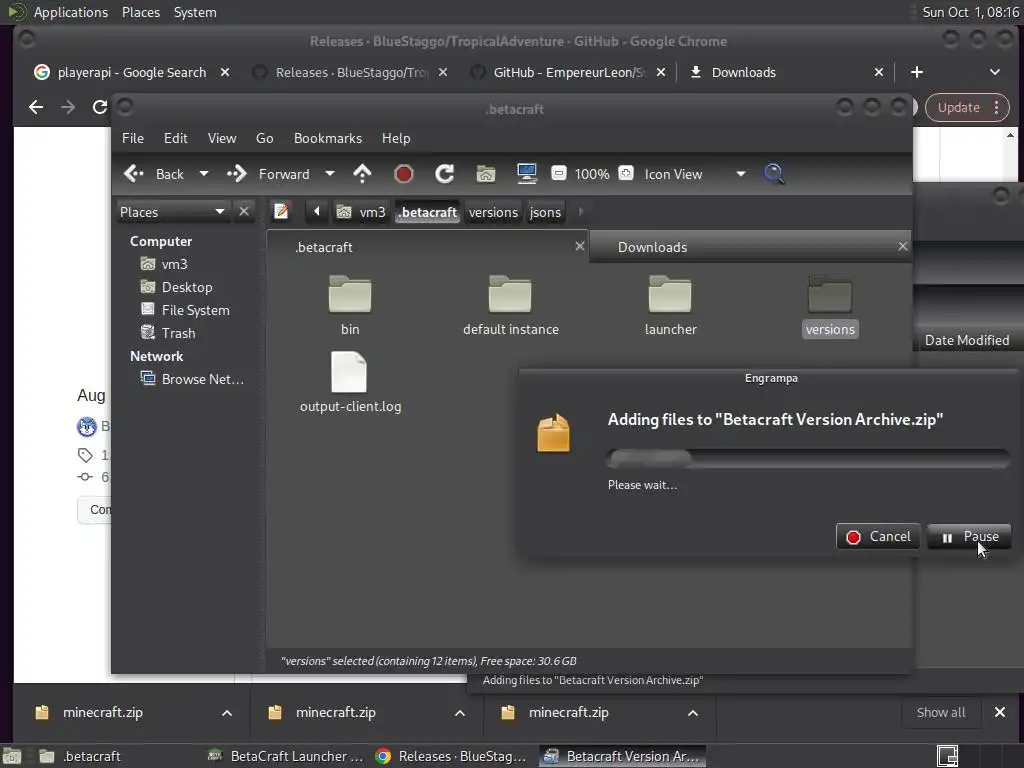This screenshot has height=768, width=1024.
Task: Expand second minecraft.zip download options
Action: tap(460, 712)
